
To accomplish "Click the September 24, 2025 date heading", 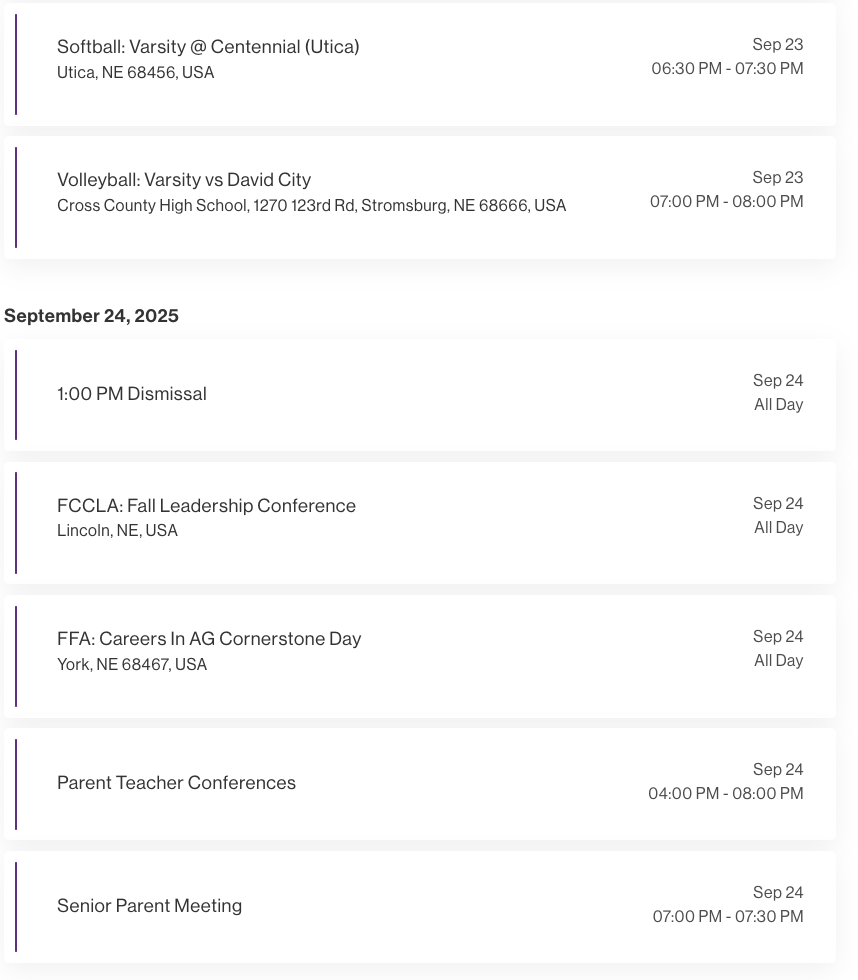I will (91, 316).
